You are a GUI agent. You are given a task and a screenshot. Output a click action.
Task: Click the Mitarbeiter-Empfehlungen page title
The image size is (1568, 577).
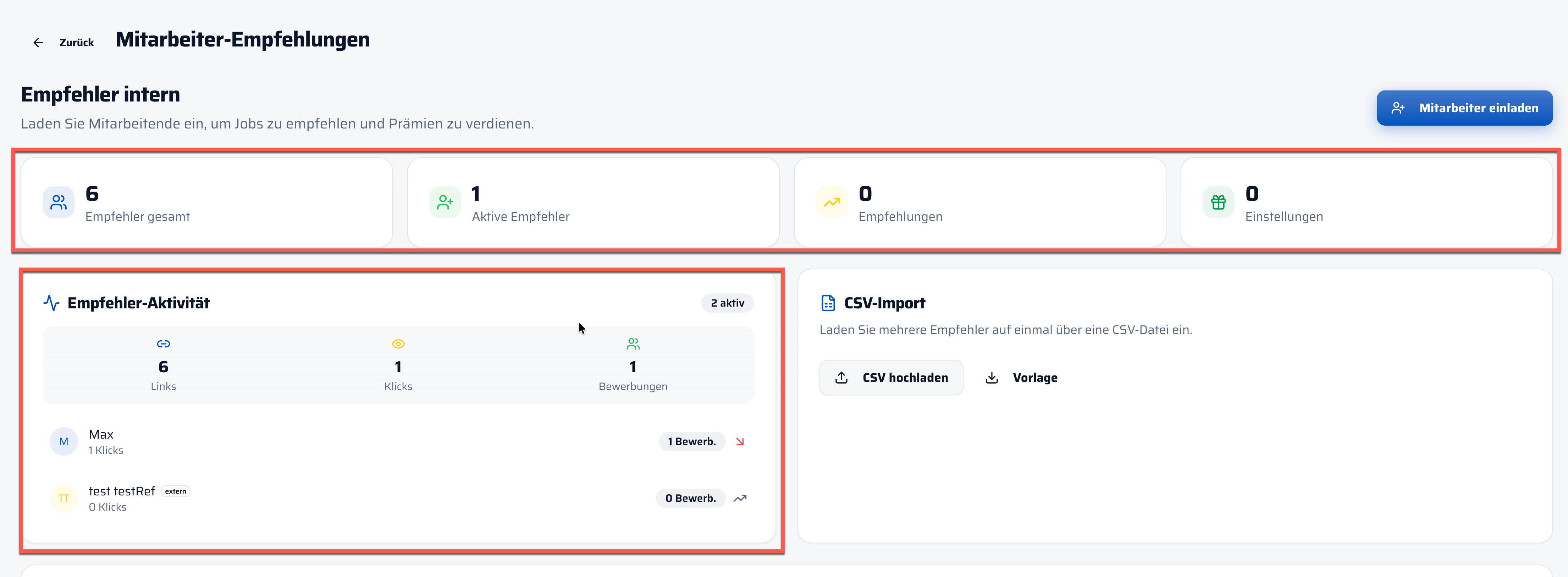click(x=243, y=39)
